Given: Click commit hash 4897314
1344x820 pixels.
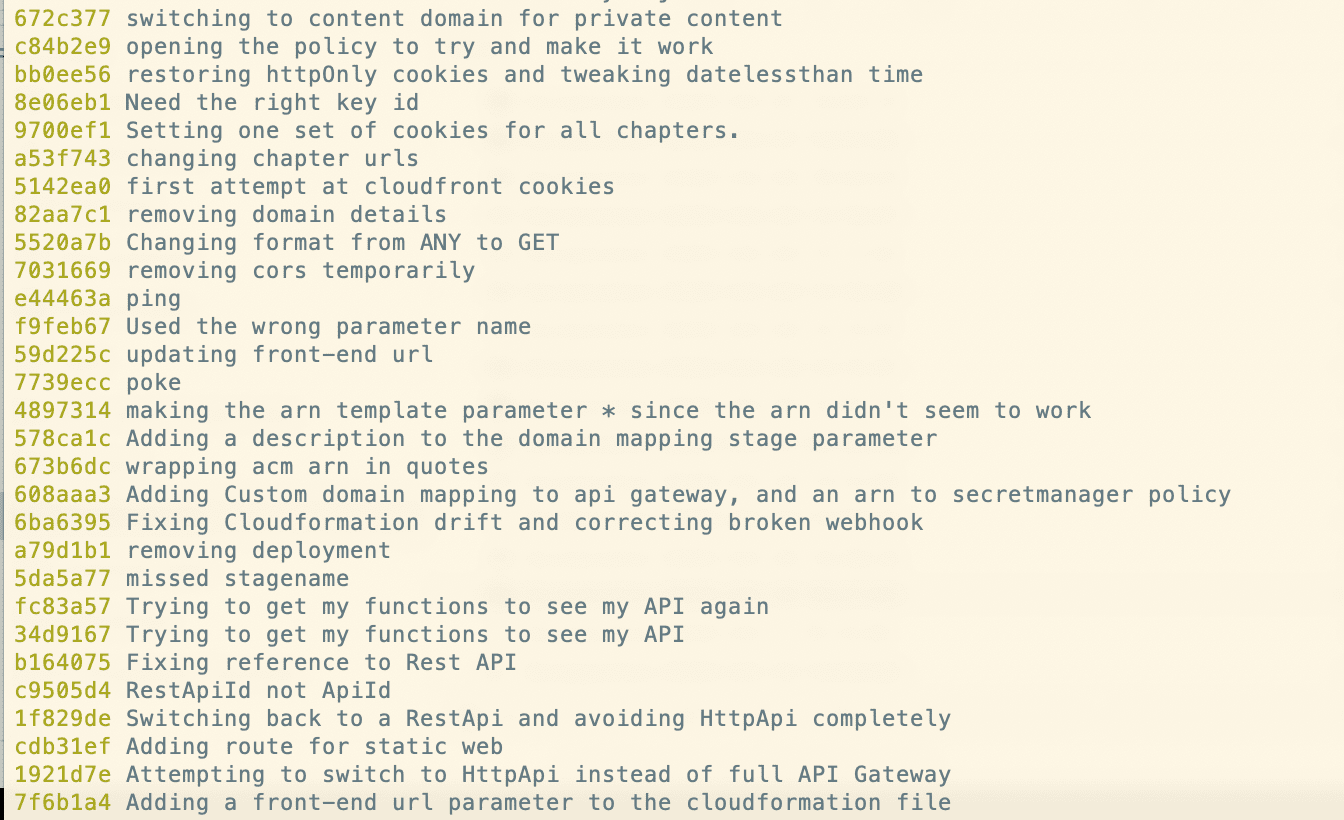Looking at the screenshot, I should coord(62,411).
